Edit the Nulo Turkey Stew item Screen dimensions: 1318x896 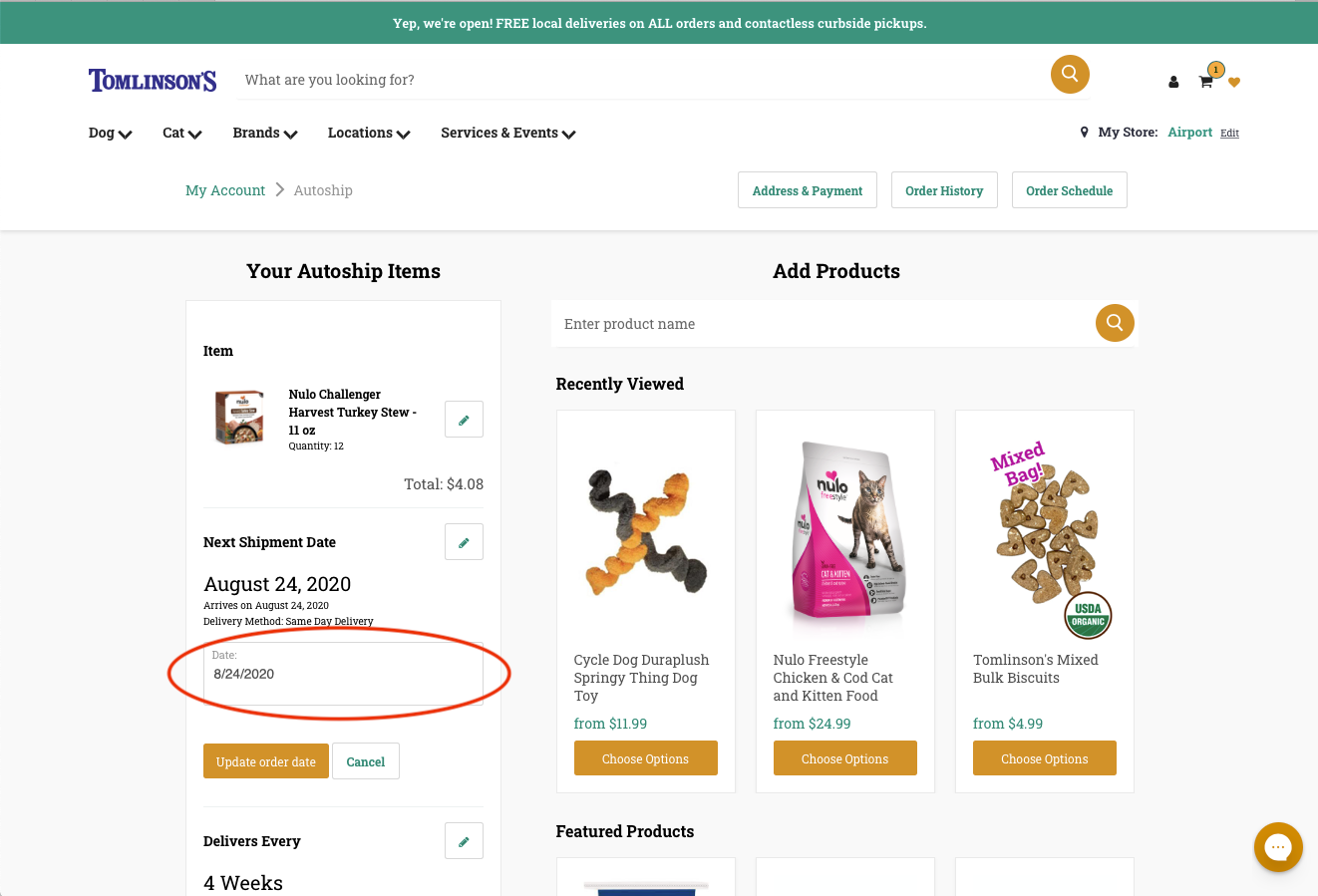click(464, 420)
